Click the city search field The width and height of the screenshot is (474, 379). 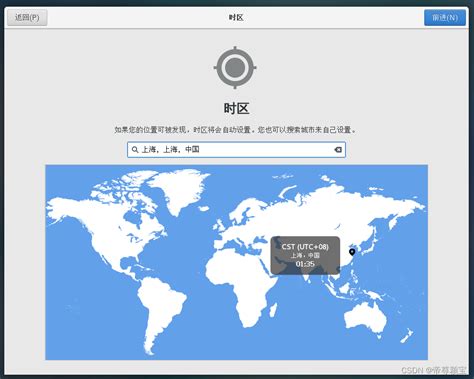236,149
